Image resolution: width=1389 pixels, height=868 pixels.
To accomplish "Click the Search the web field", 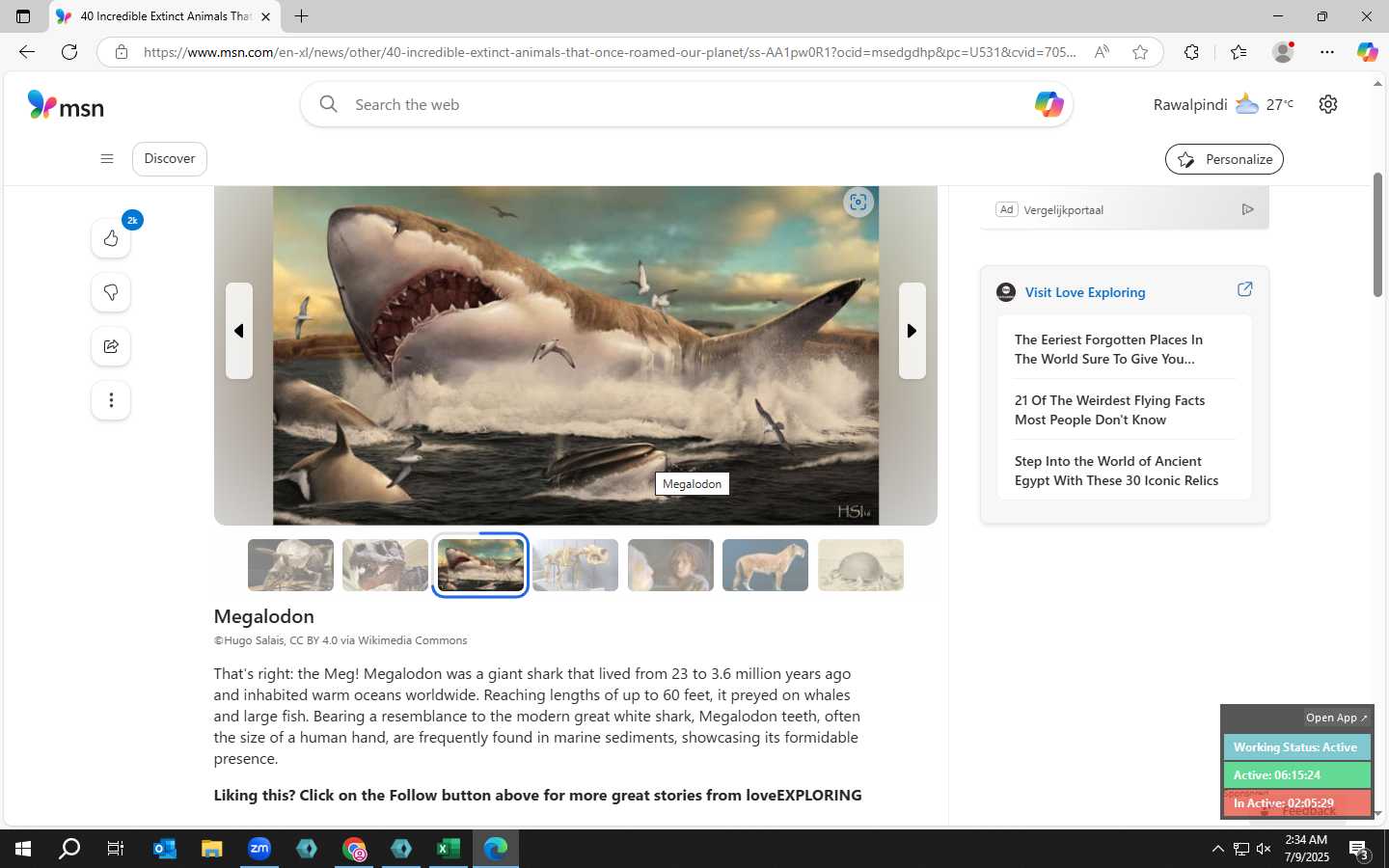I will click(x=687, y=104).
